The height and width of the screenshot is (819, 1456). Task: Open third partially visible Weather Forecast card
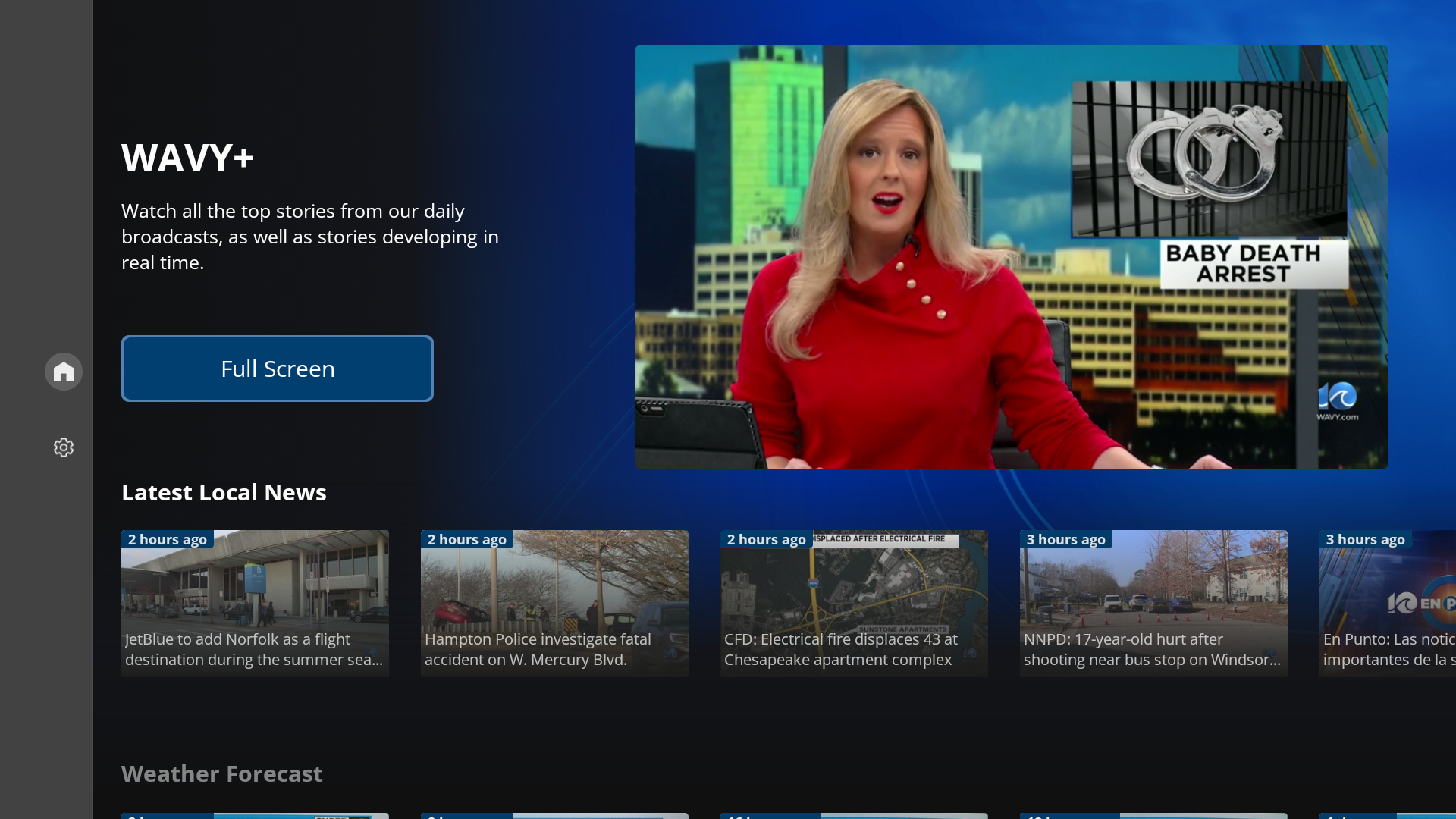click(854, 815)
